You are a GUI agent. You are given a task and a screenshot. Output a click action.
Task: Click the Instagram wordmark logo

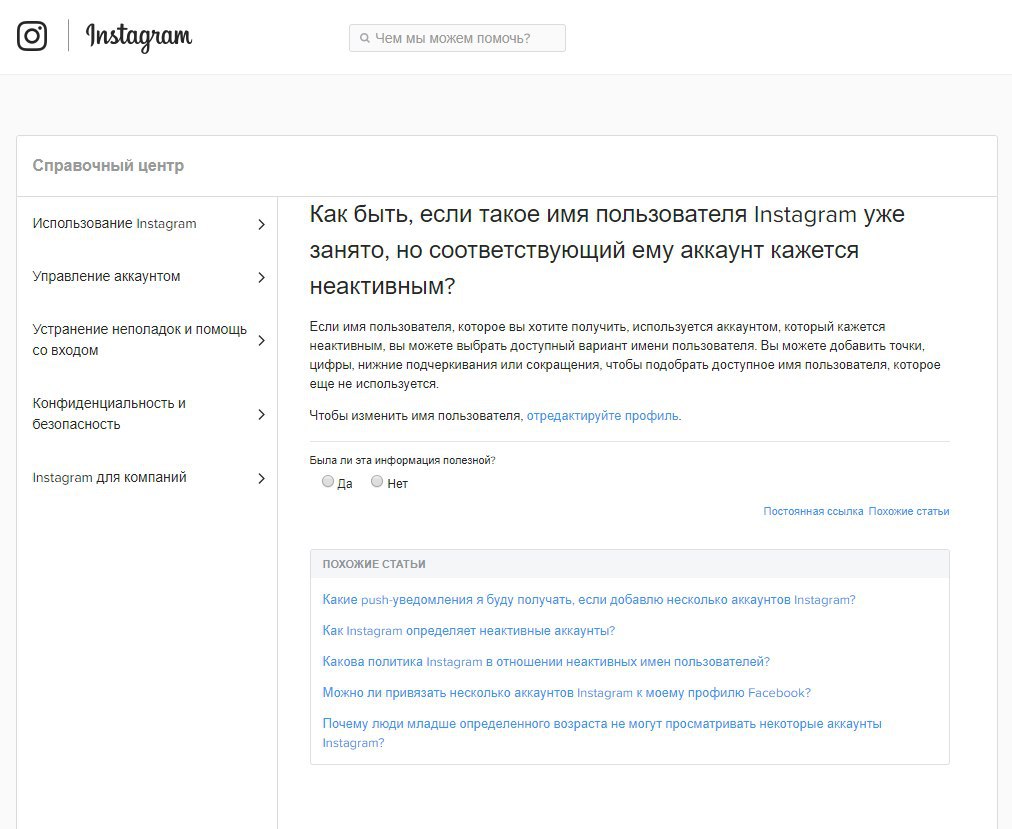point(139,37)
